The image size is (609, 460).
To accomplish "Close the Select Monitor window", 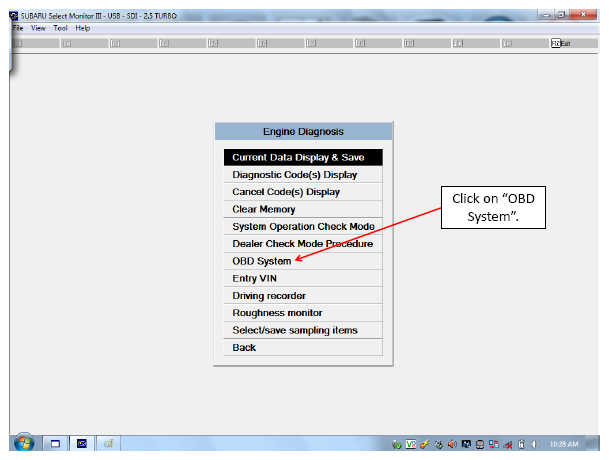I will [583, 15].
